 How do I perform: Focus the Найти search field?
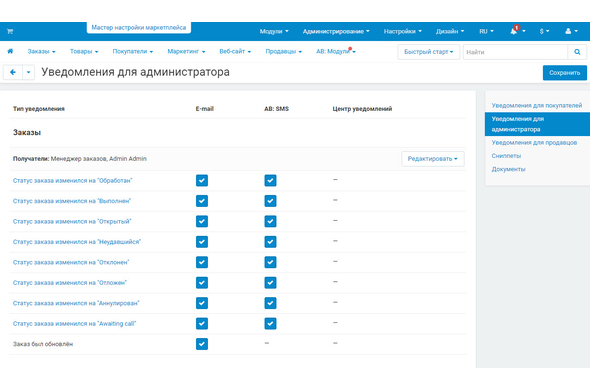(515, 52)
